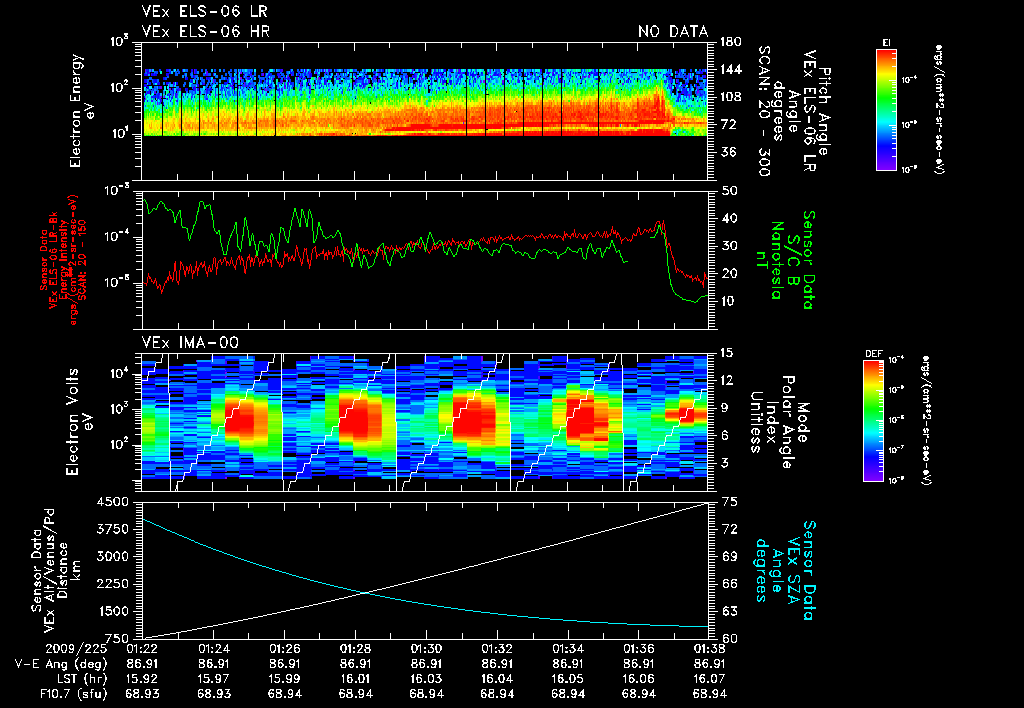Click the LST value 15.97
The image size is (1024, 708).
coord(213,679)
